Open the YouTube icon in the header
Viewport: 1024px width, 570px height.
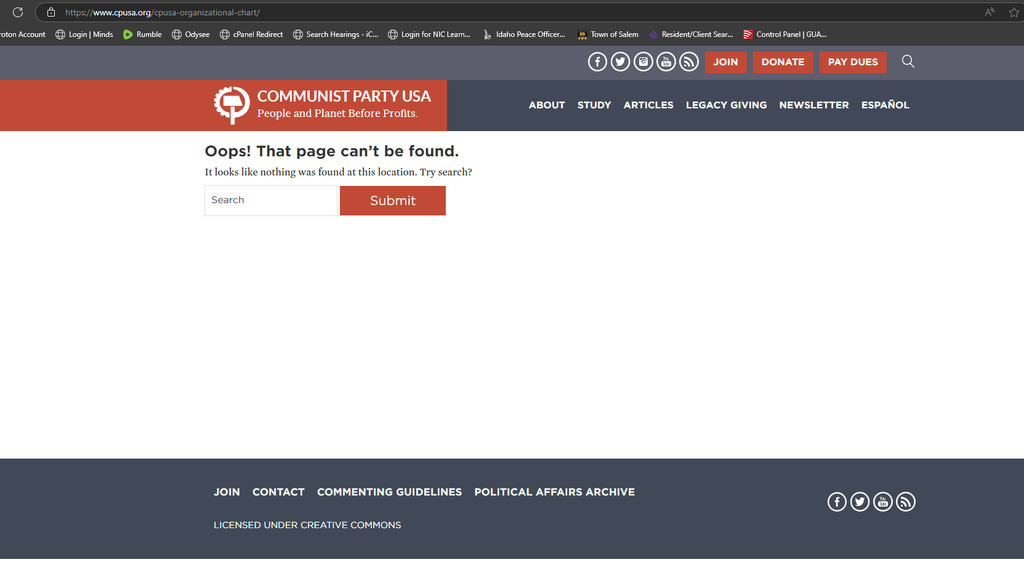tap(665, 61)
